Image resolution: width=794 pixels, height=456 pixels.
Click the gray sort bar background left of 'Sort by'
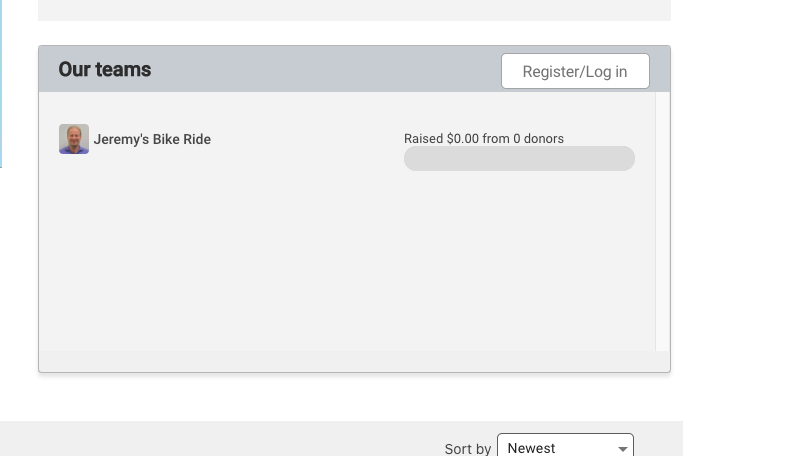[200, 440]
